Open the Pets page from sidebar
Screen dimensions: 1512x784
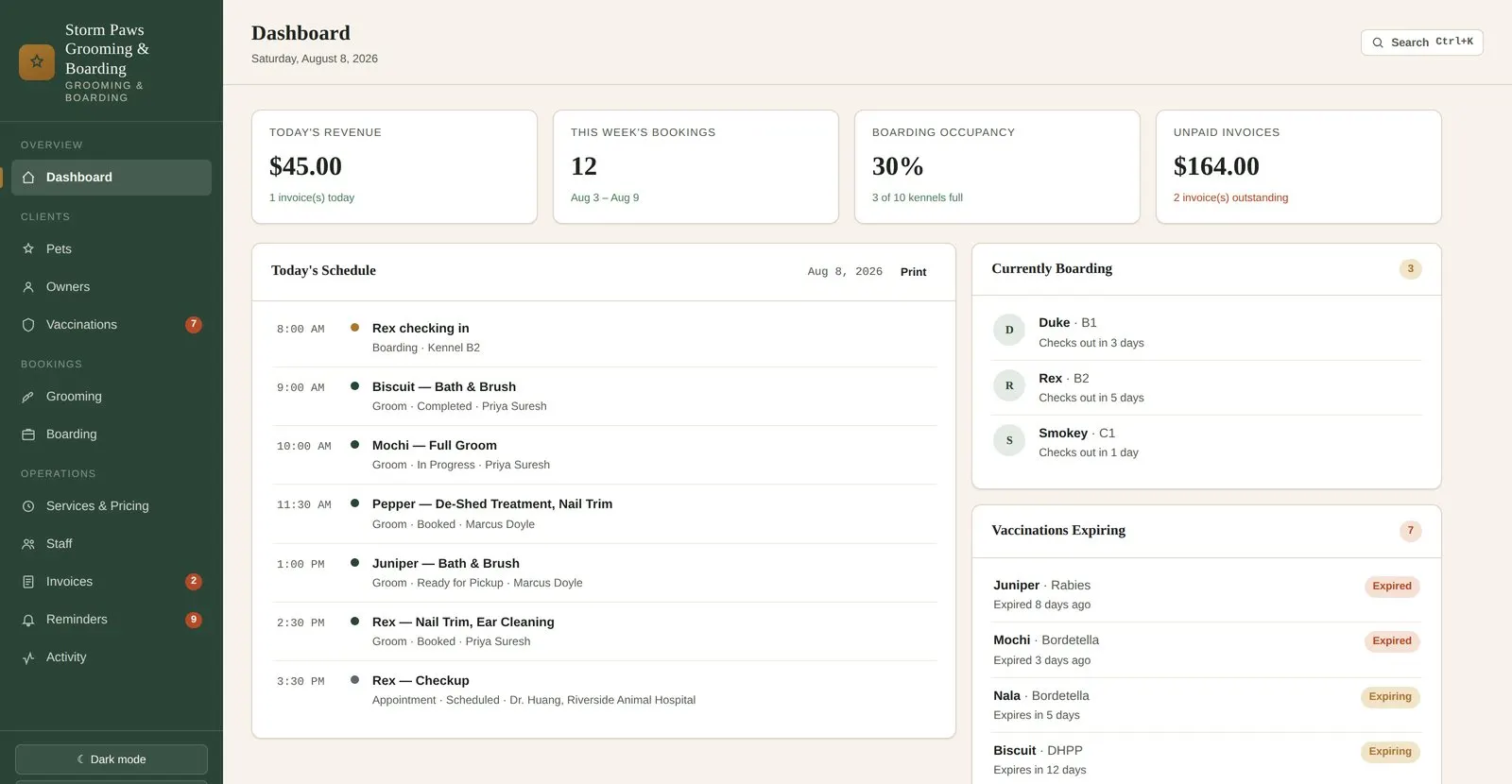112,249
